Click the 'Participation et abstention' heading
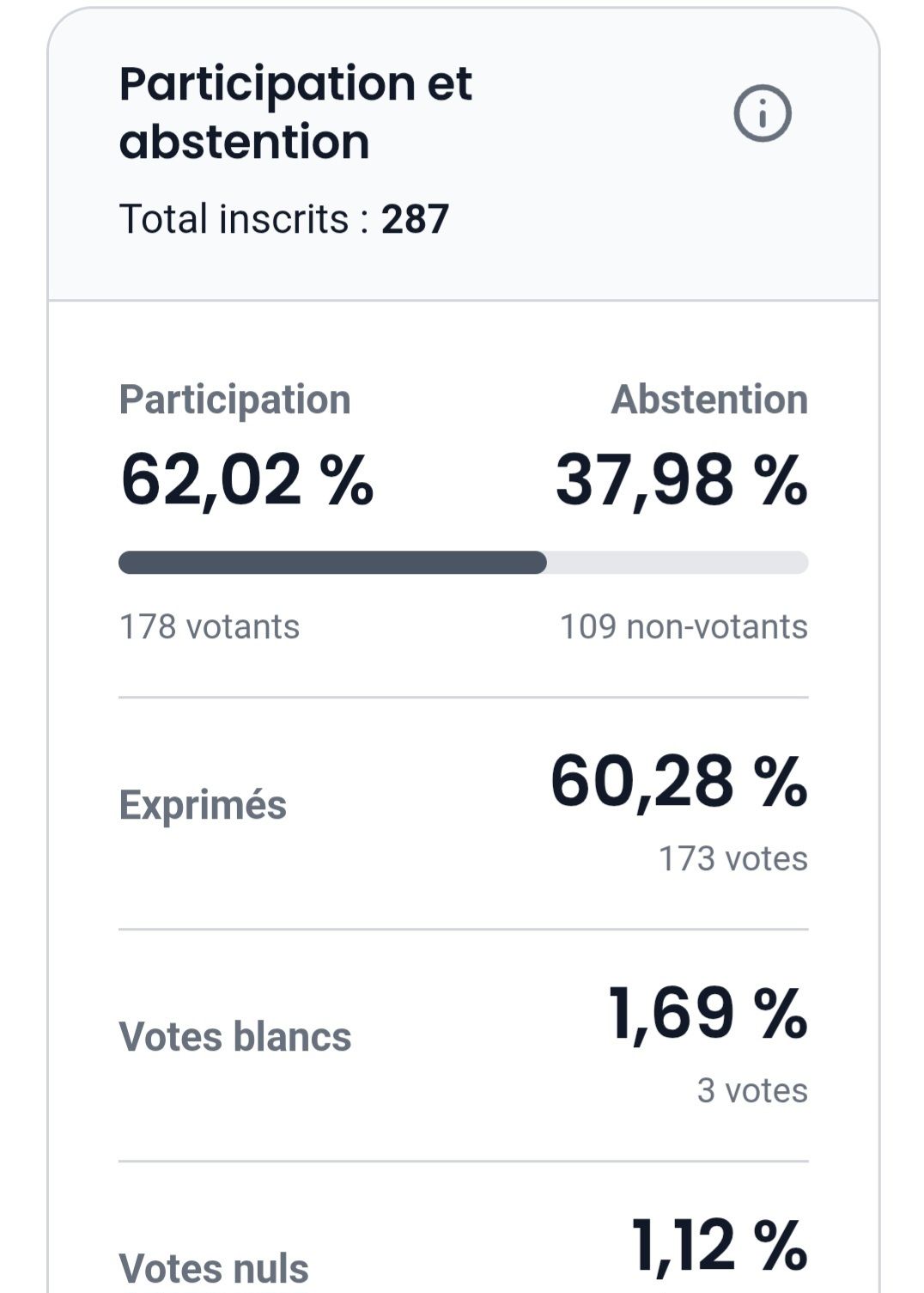The height and width of the screenshot is (1293, 924). (x=295, y=113)
